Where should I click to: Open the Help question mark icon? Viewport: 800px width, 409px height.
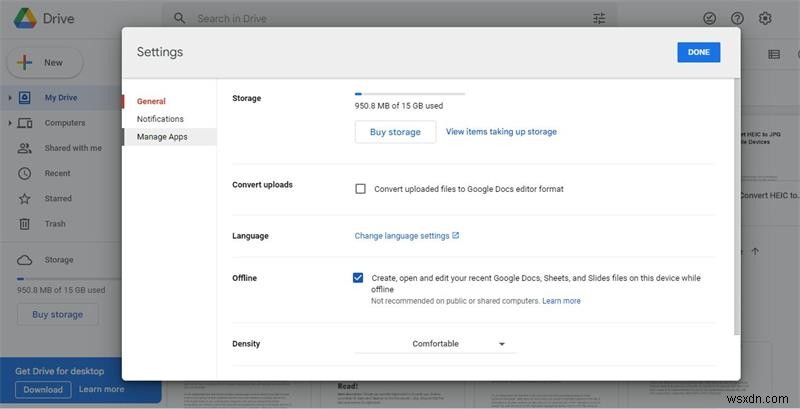click(737, 18)
